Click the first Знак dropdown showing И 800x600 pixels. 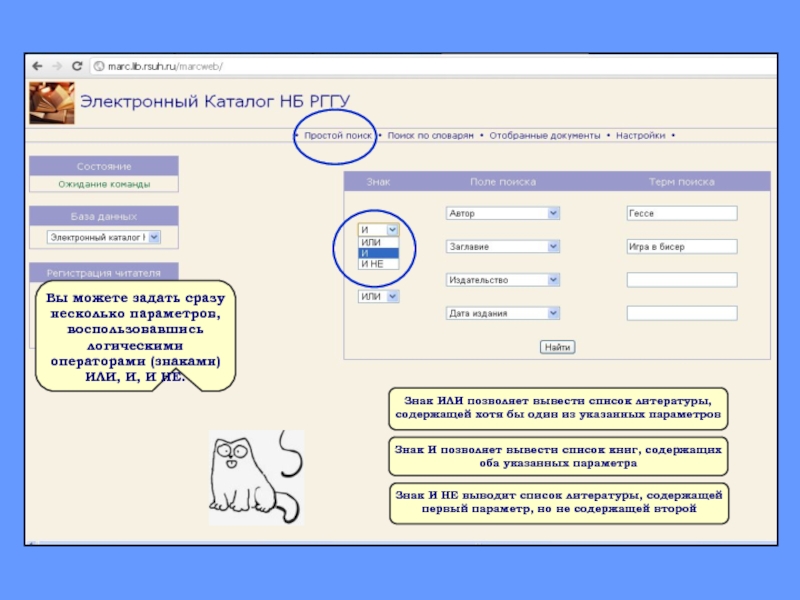click(x=378, y=230)
